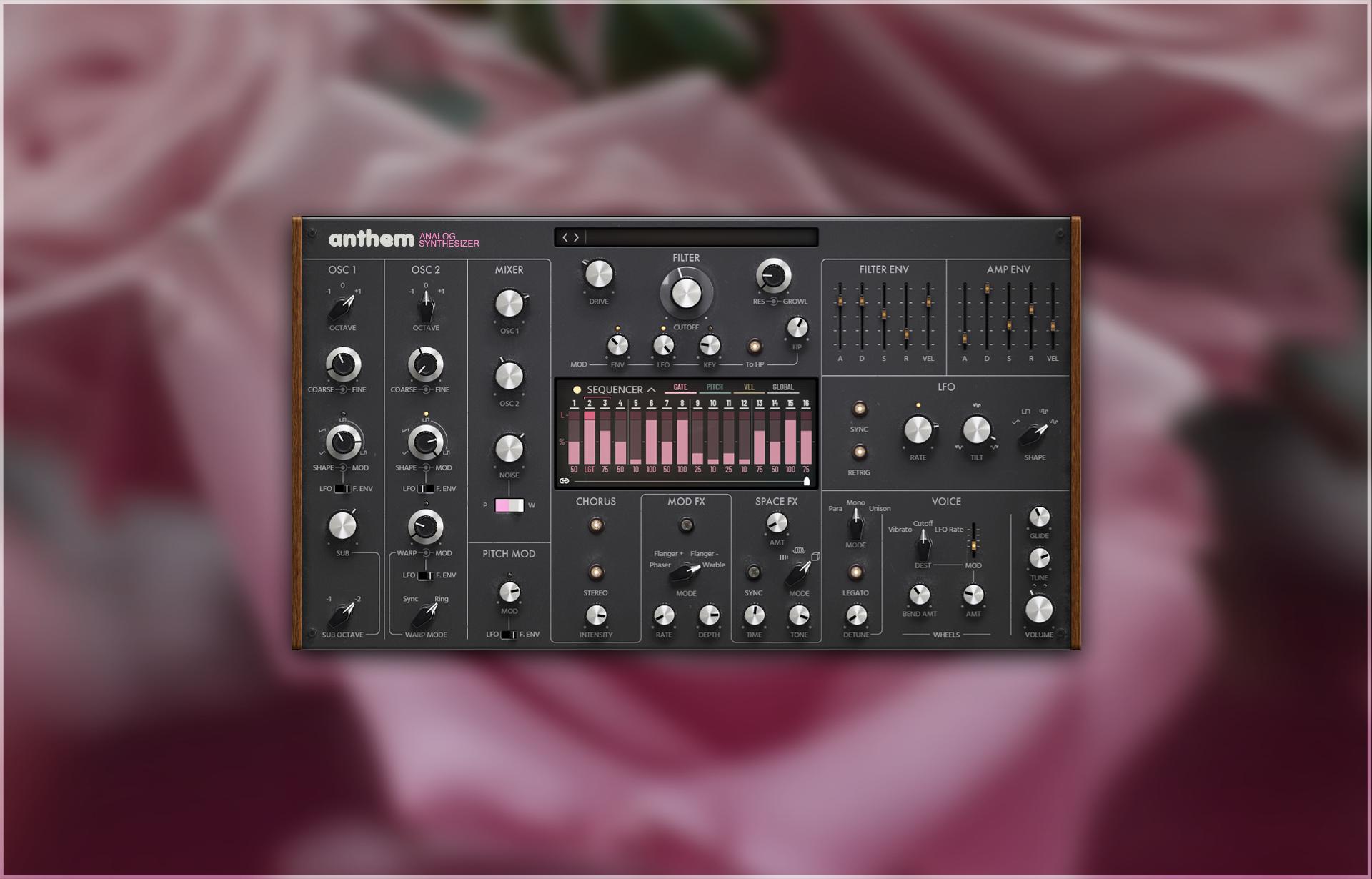Click the Voice GLIDE knob
The image size is (1372, 879).
pyautogui.click(x=1039, y=517)
